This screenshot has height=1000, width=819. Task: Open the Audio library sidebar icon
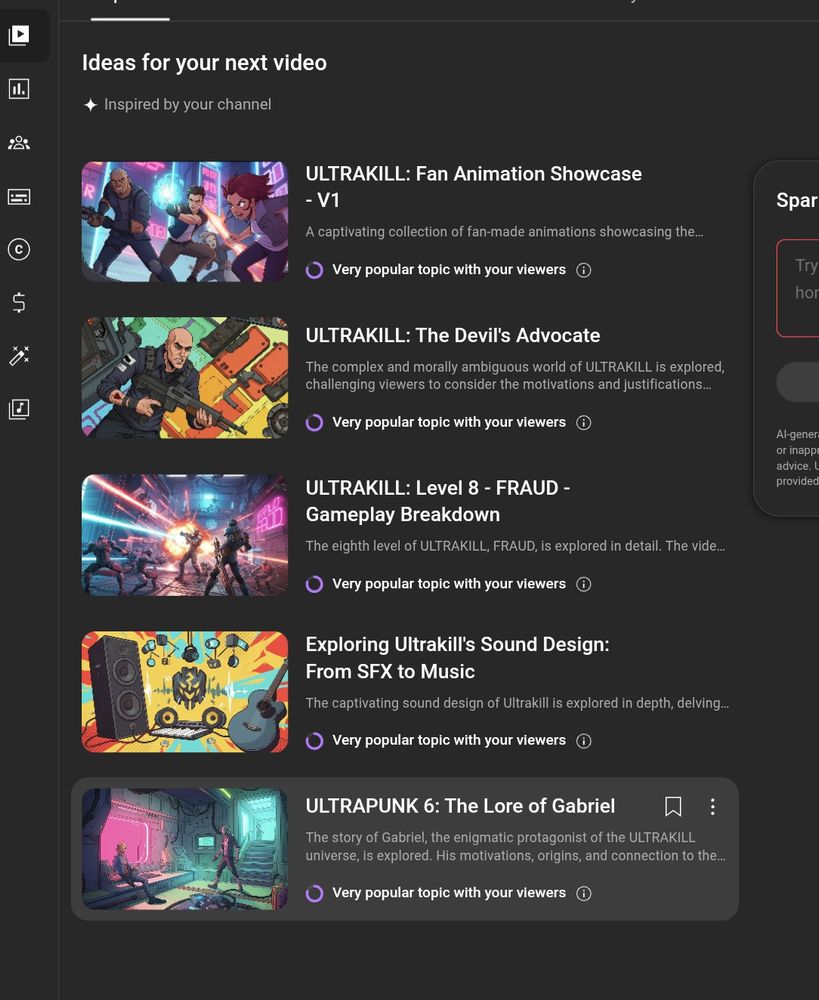pos(19,409)
